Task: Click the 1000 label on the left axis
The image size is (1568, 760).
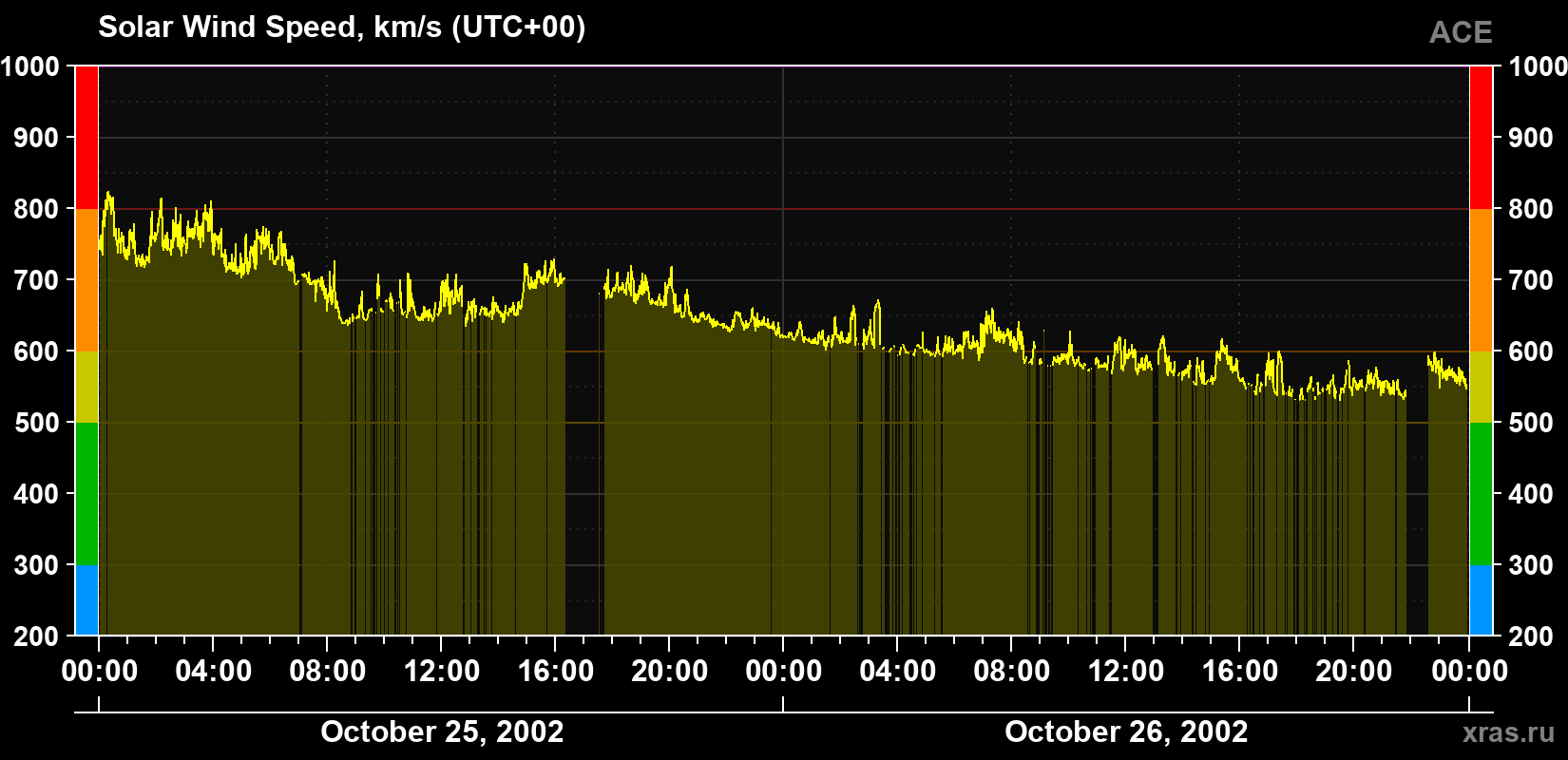Action: click(30, 66)
